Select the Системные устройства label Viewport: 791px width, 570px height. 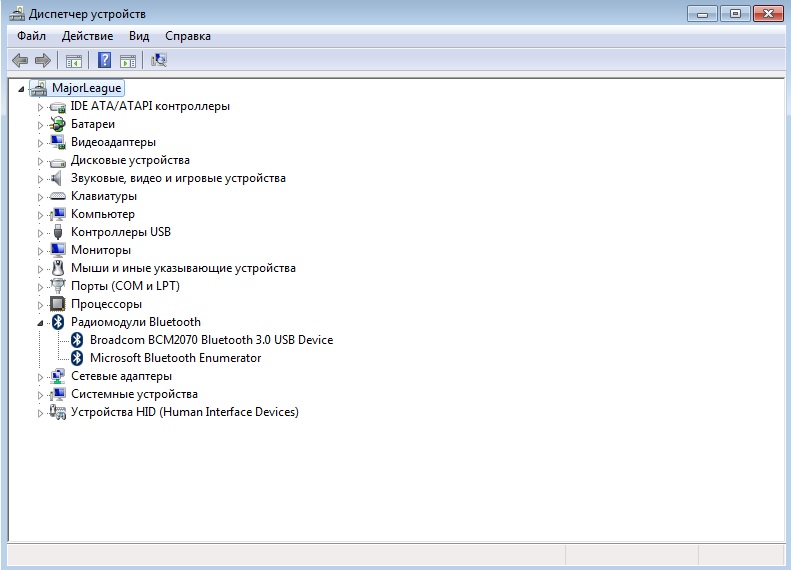(x=134, y=394)
